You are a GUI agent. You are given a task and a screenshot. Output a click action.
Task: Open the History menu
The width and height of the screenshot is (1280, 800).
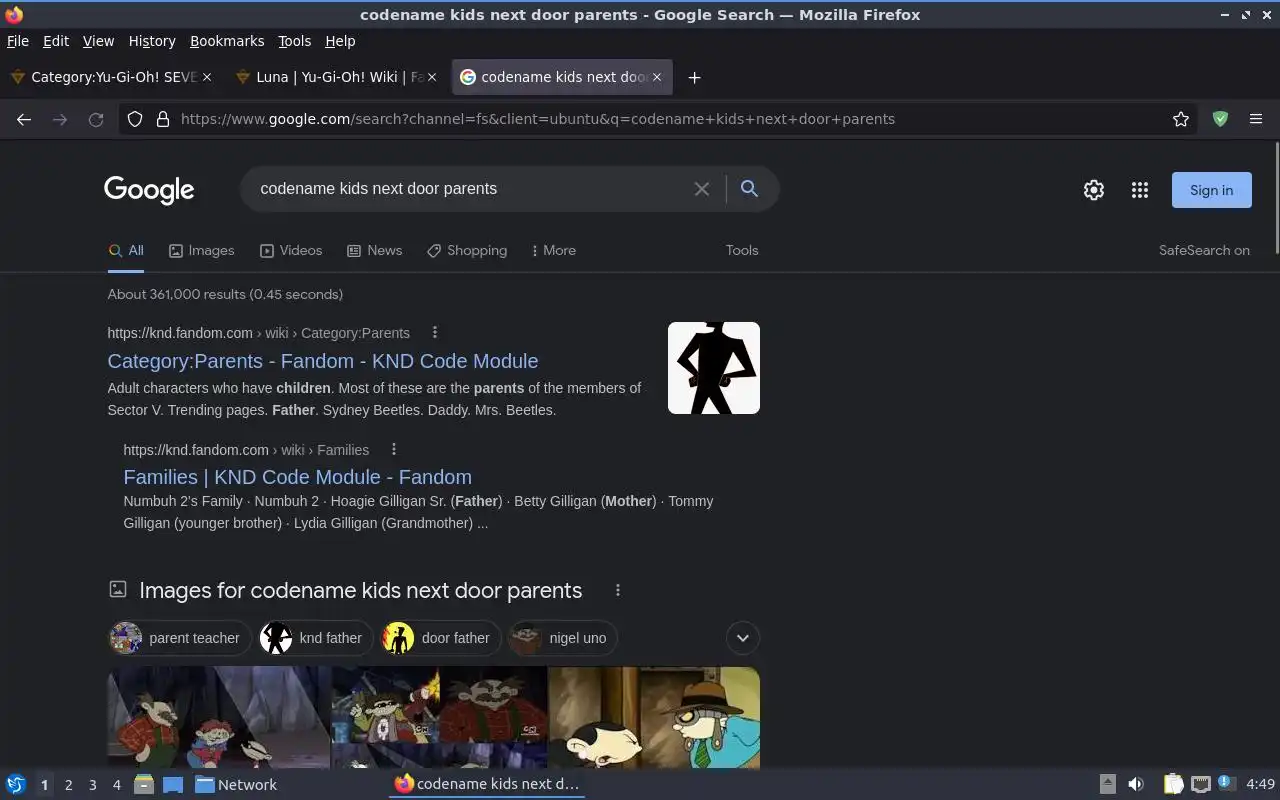pos(152,41)
